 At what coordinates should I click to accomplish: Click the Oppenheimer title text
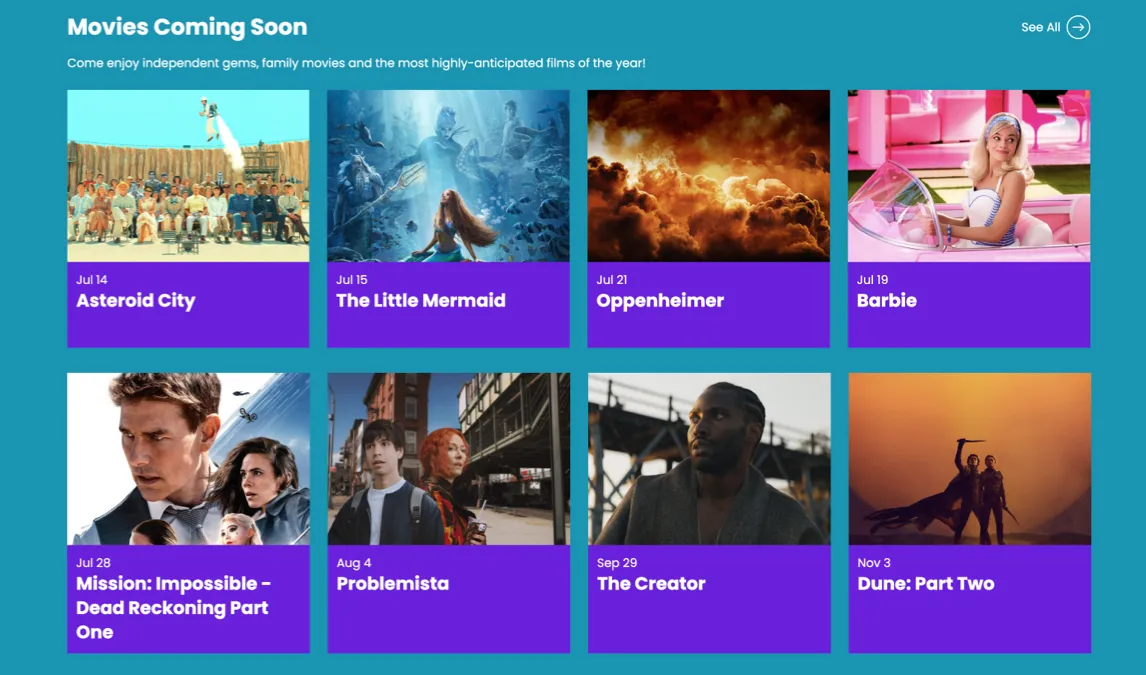pos(660,301)
